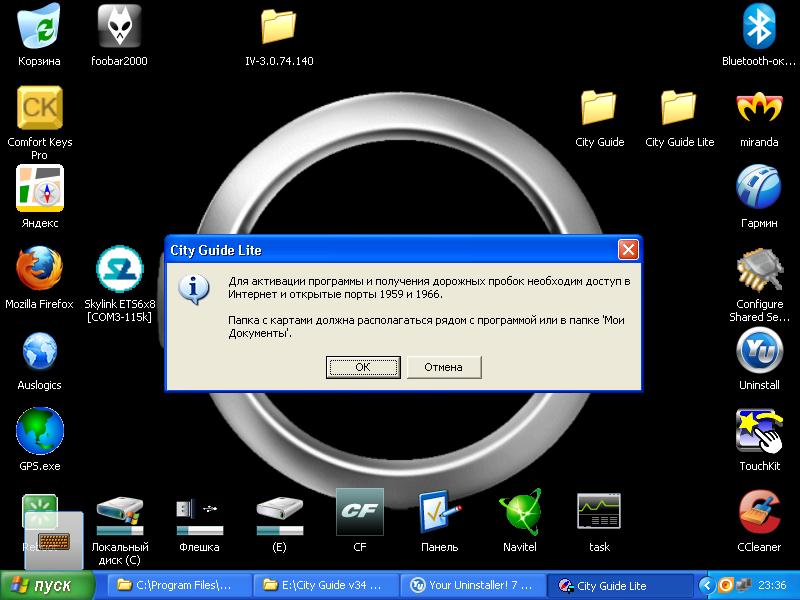Open the foobar2000 desktop icon
Image resolution: width=800 pixels, height=600 pixels.
[119, 27]
